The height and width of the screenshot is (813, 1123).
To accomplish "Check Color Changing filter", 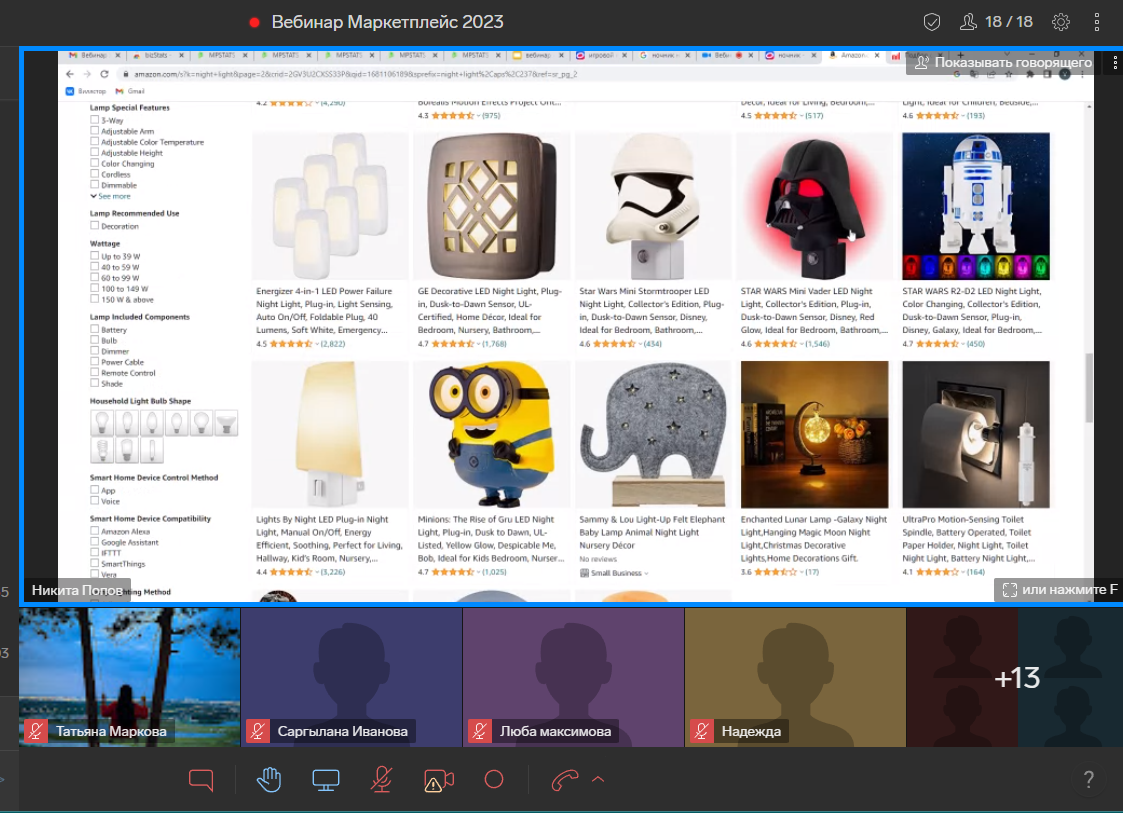I will tap(95, 163).
